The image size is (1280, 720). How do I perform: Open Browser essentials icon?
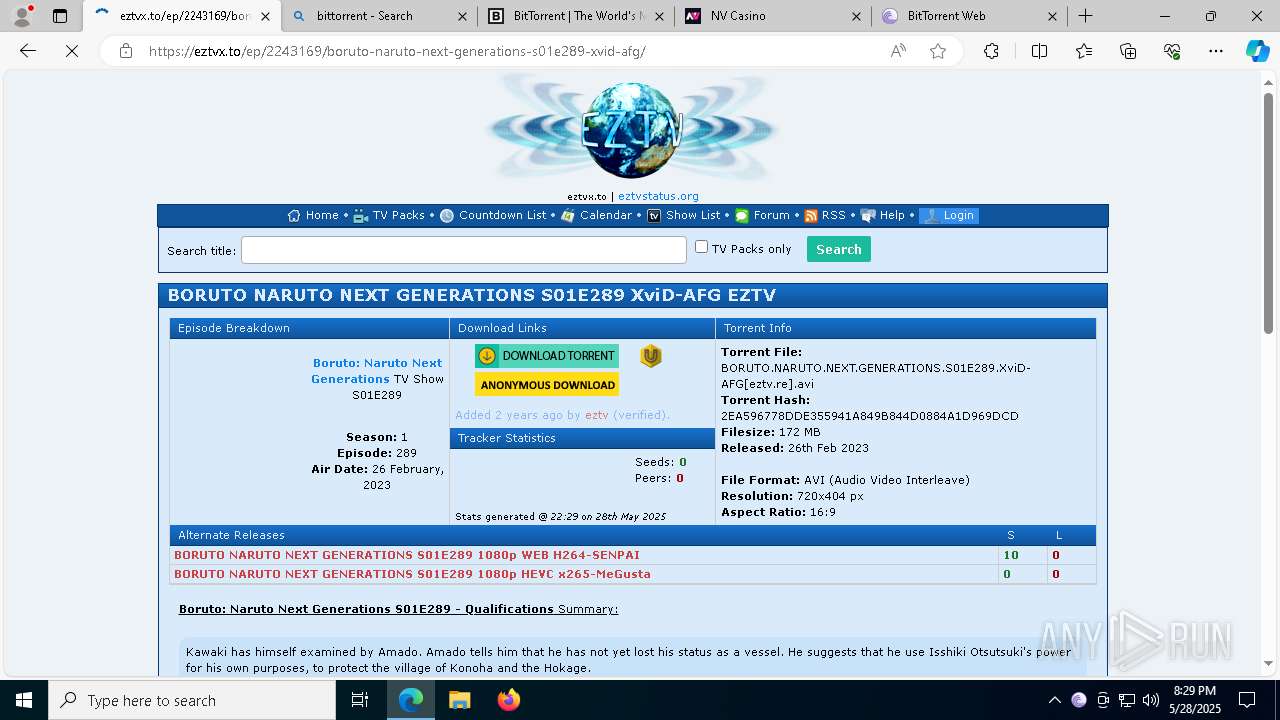1172,51
